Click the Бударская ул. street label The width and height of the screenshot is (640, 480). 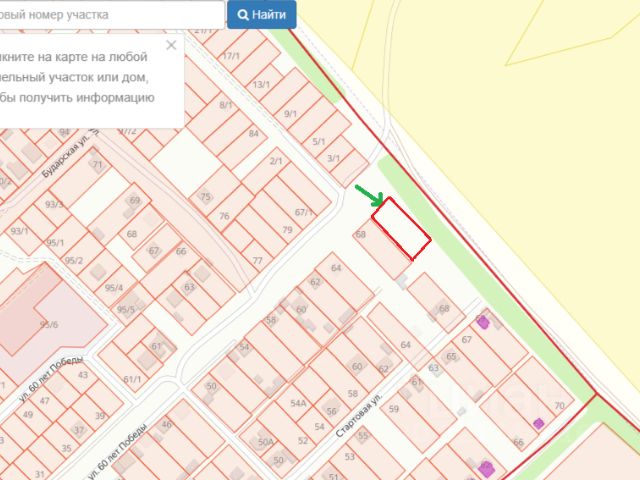pos(65,157)
